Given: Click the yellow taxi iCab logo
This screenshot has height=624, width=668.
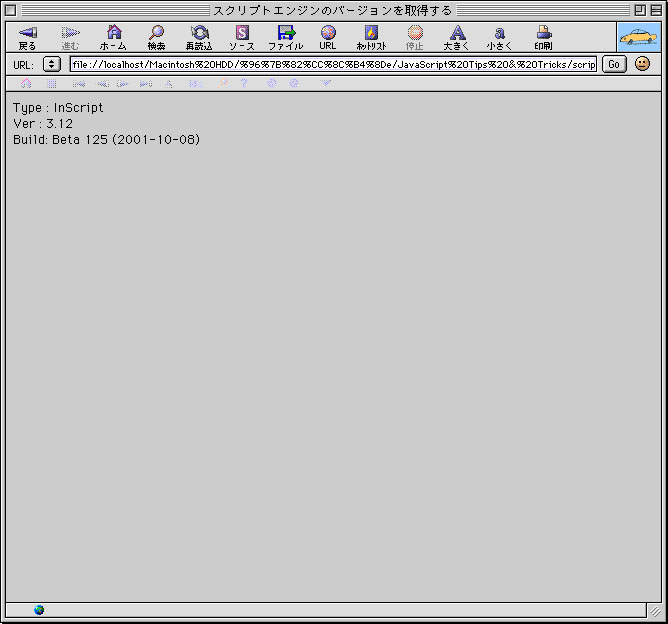Looking at the screenshot, I should (639, 37).
